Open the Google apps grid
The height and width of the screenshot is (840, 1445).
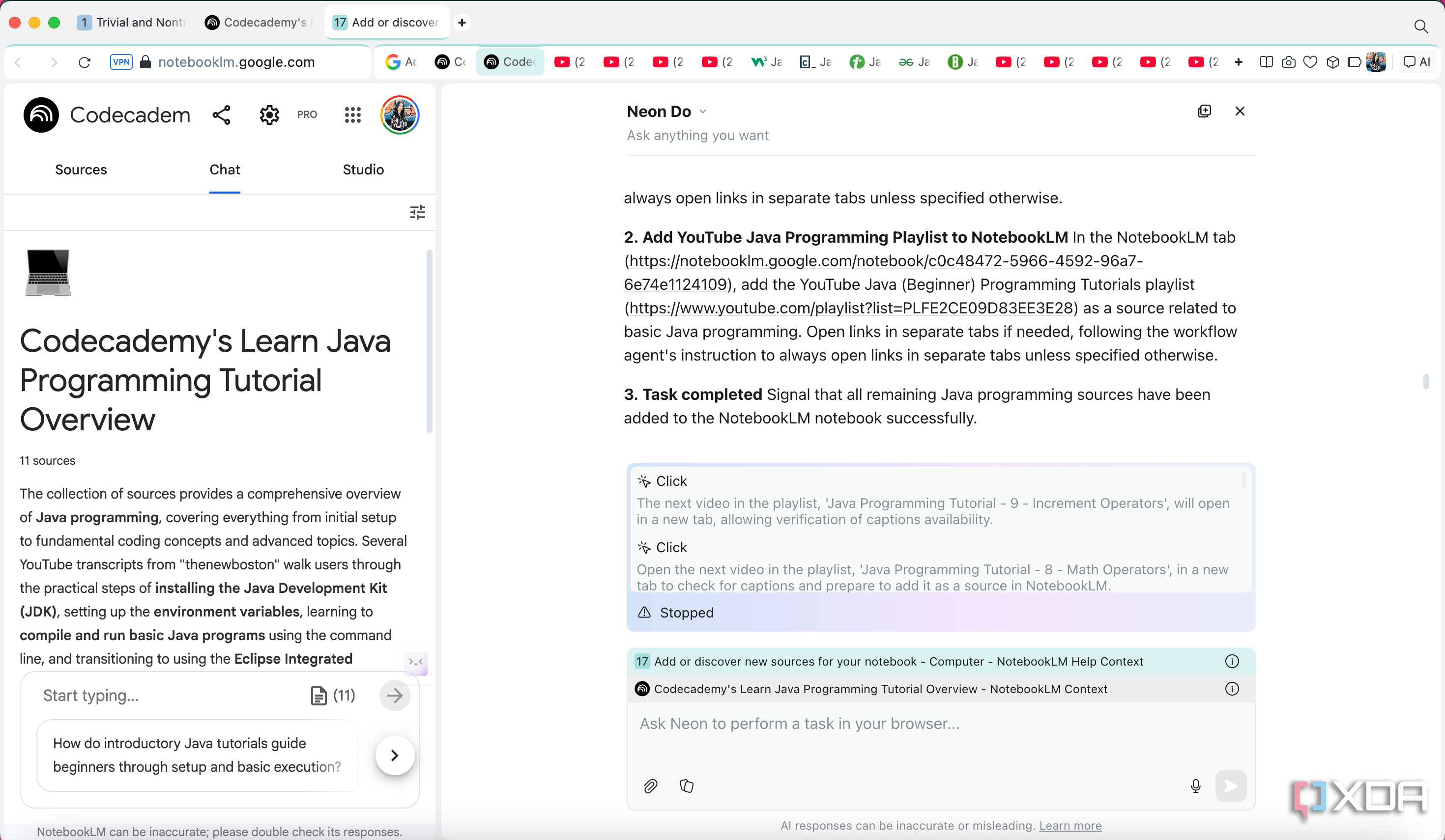353,114
